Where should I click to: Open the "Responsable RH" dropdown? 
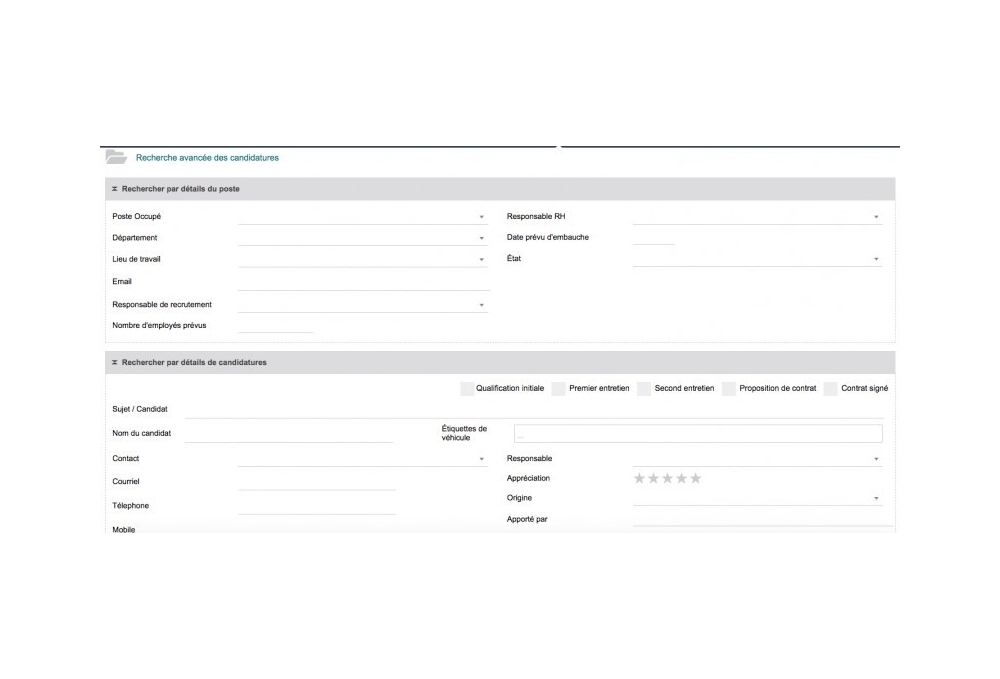[877, 214]
